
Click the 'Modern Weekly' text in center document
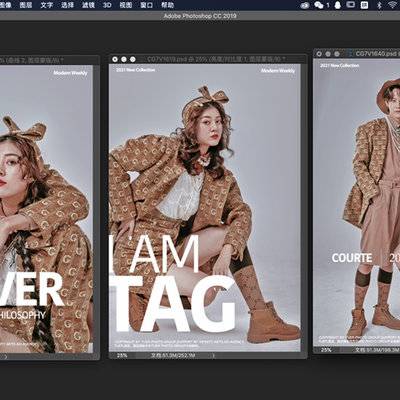[278, 71]
